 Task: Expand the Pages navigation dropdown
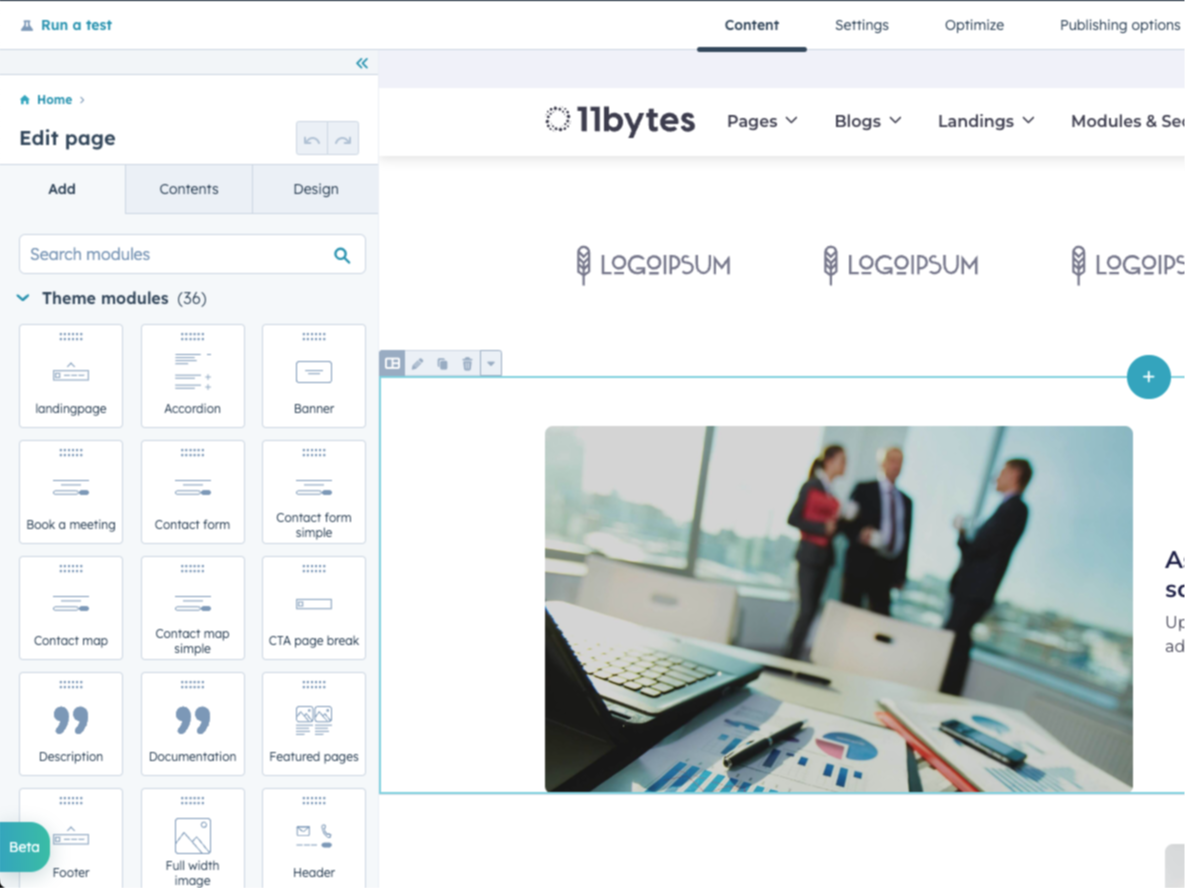click(762, 121)
